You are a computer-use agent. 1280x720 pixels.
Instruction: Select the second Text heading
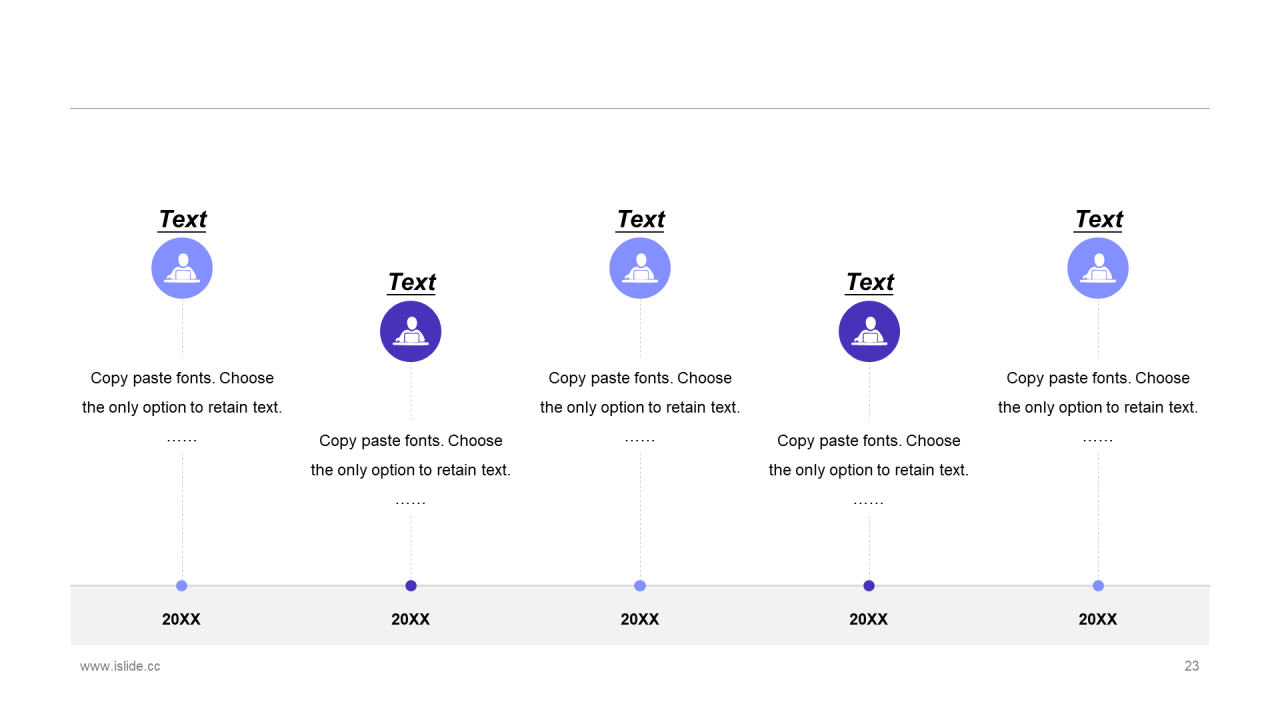point(411,282)
